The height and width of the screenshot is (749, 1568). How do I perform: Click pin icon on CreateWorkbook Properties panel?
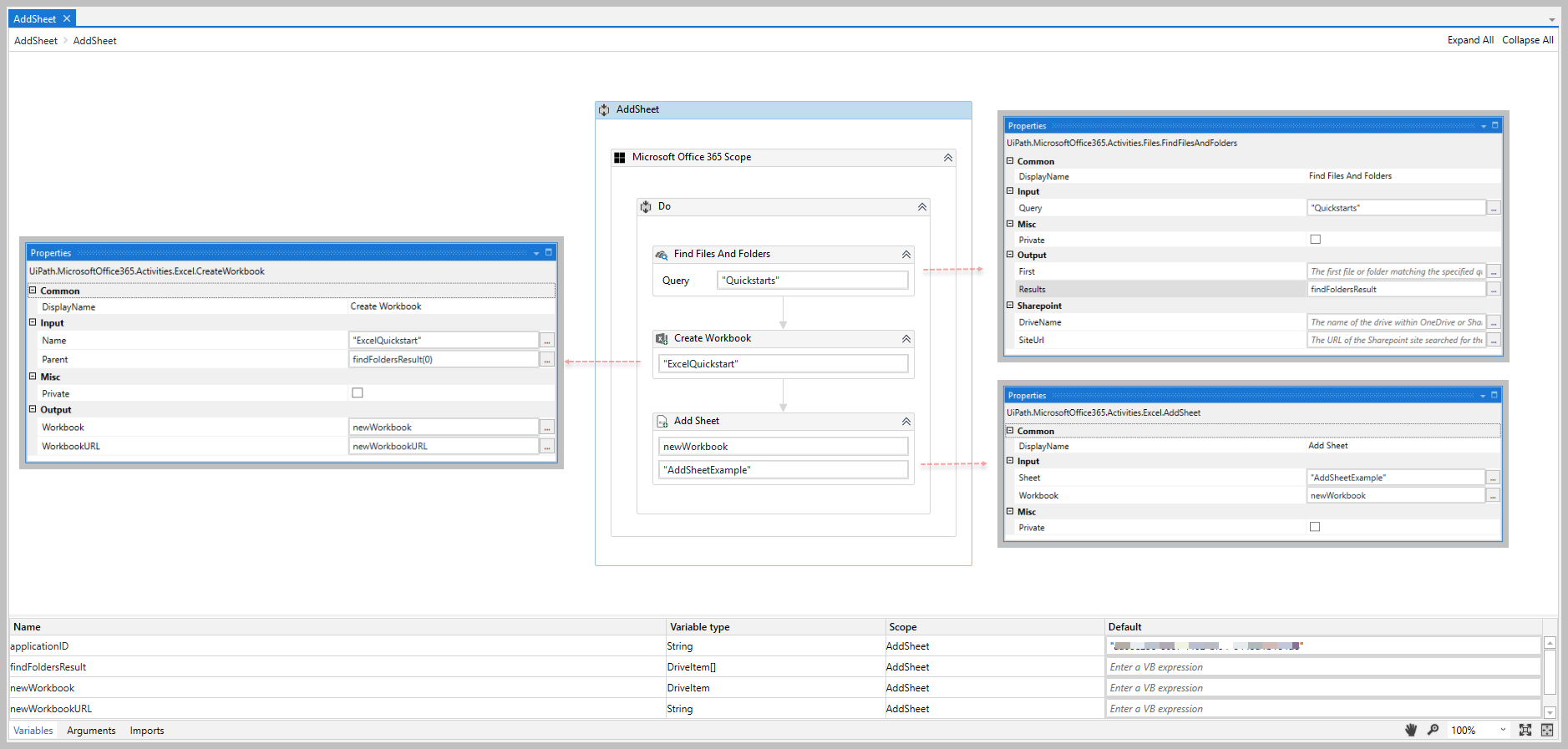549,252
